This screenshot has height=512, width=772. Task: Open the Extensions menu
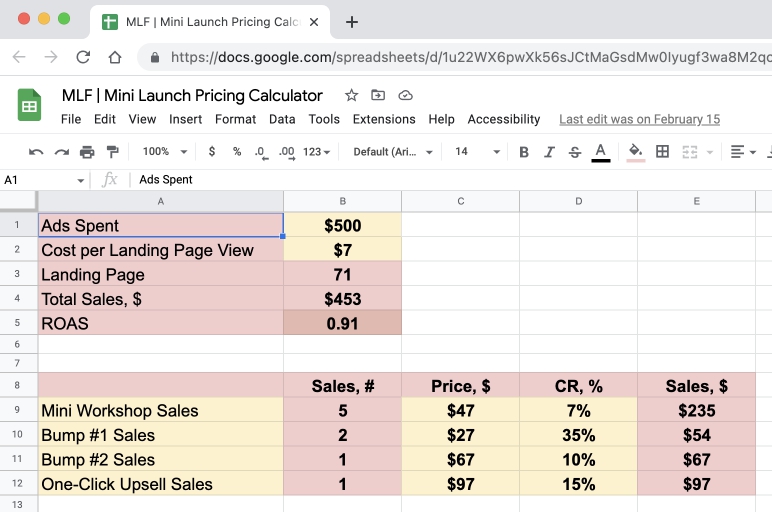click(384, 119)
